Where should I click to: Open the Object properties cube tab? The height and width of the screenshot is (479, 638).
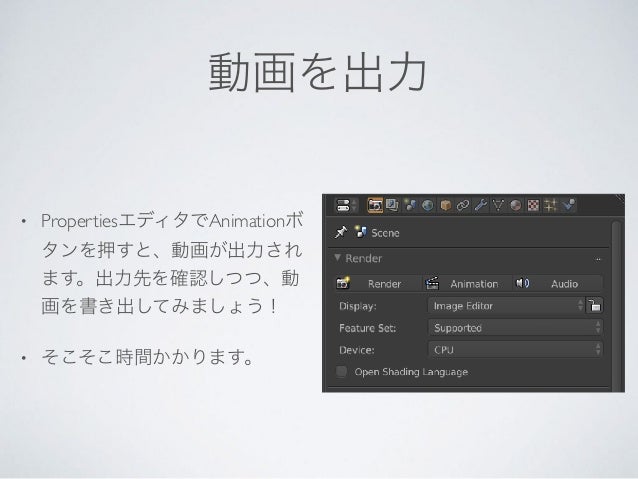tap(446, 205)
